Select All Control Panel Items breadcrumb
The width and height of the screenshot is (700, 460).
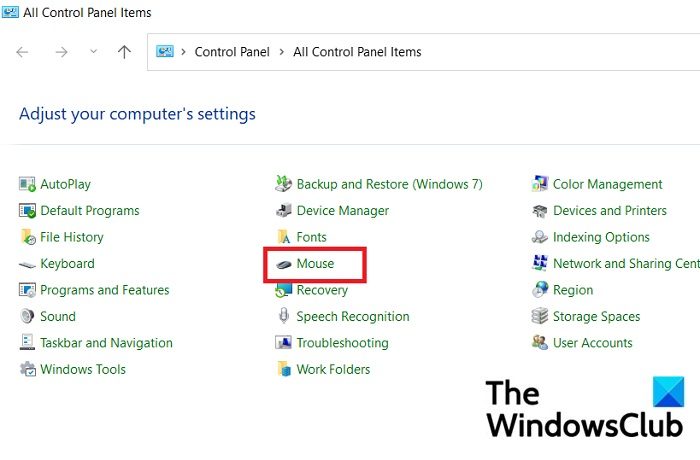pyautogui.click(x=357, y=52)
